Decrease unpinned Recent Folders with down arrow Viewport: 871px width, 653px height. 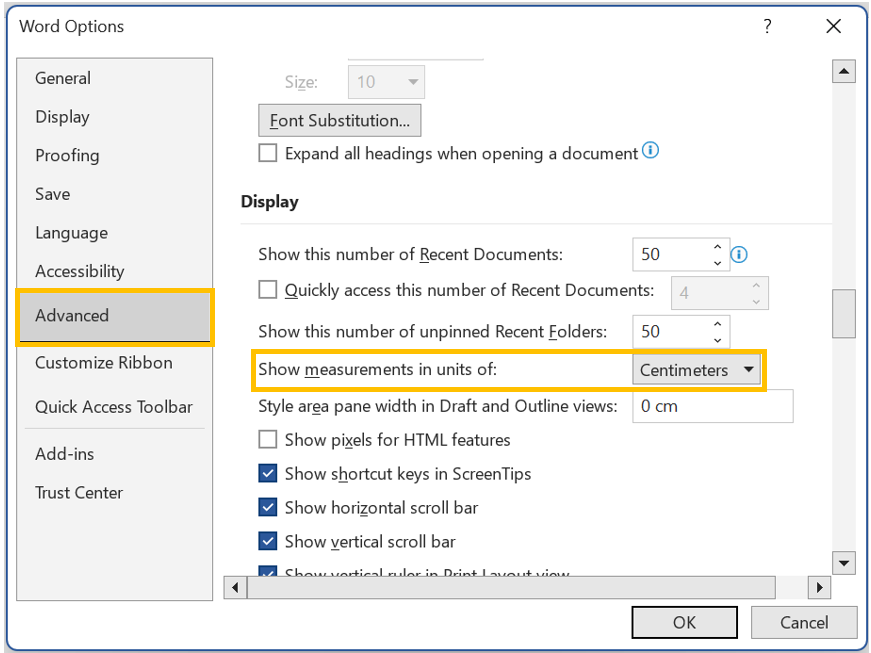(x=717, y=339)
